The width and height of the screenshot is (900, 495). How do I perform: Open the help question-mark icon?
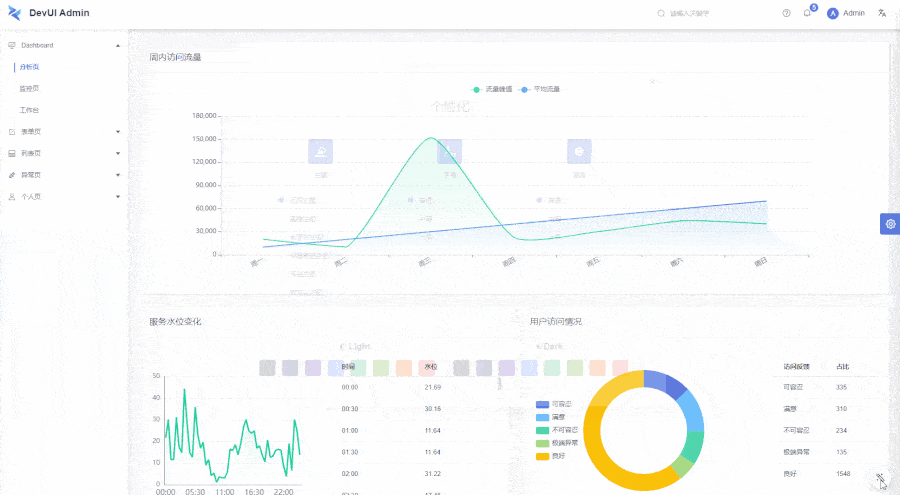point(786,13)
